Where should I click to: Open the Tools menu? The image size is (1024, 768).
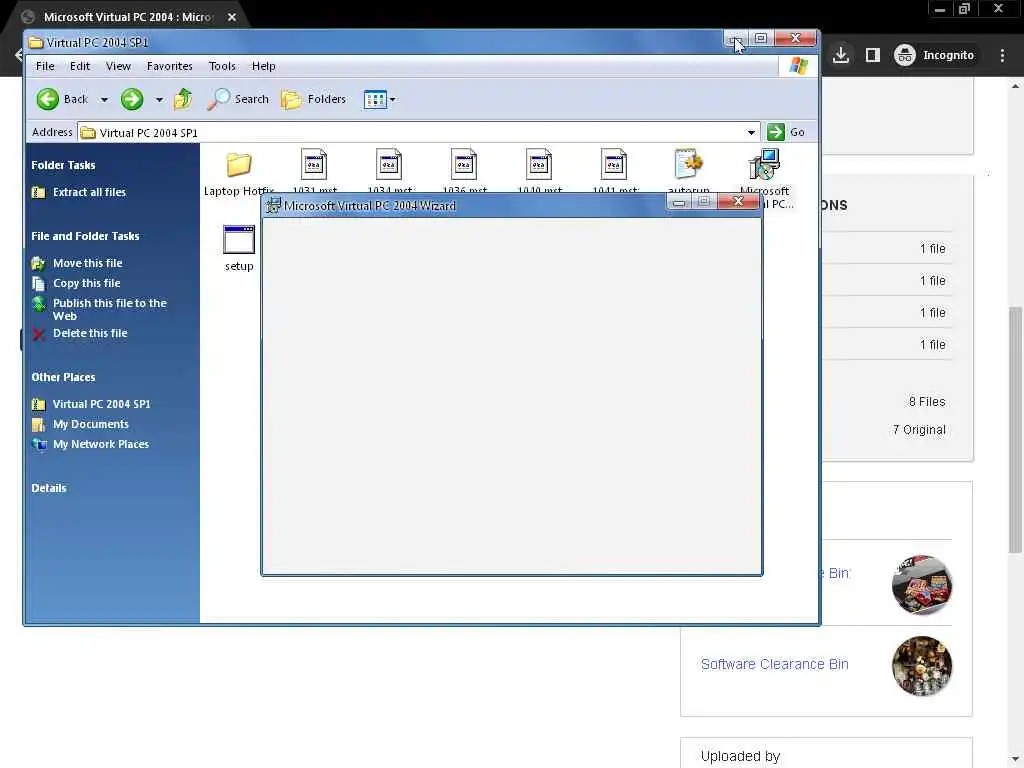tap(222, 66)
